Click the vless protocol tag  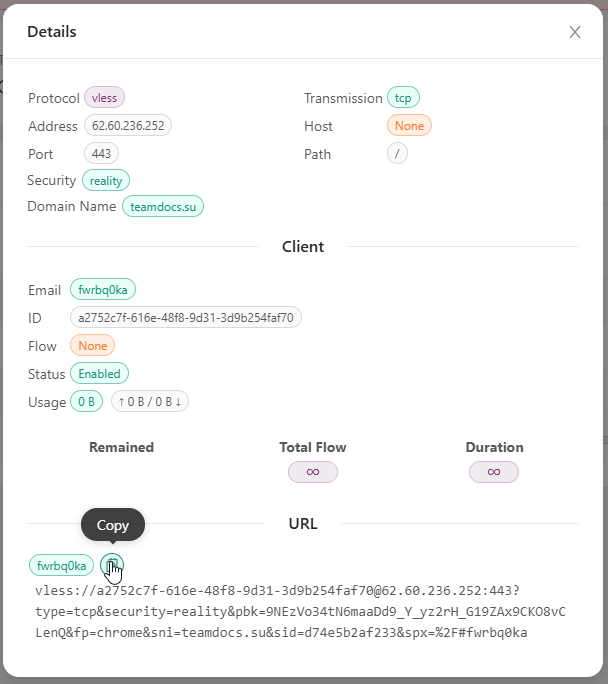pos(104,98)
